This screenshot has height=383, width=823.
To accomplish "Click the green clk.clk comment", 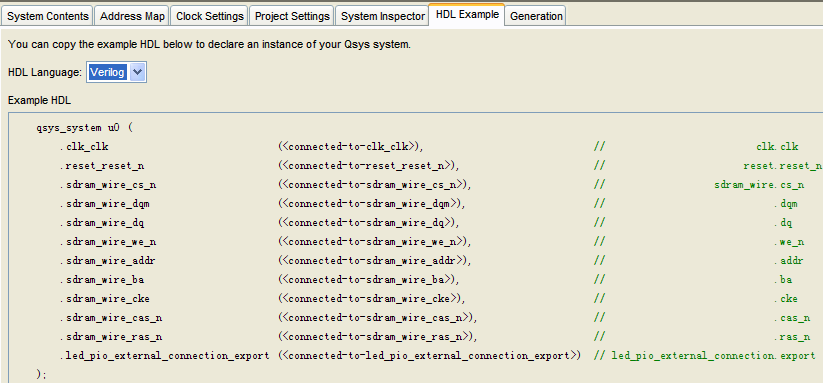I will coord(777,147).
